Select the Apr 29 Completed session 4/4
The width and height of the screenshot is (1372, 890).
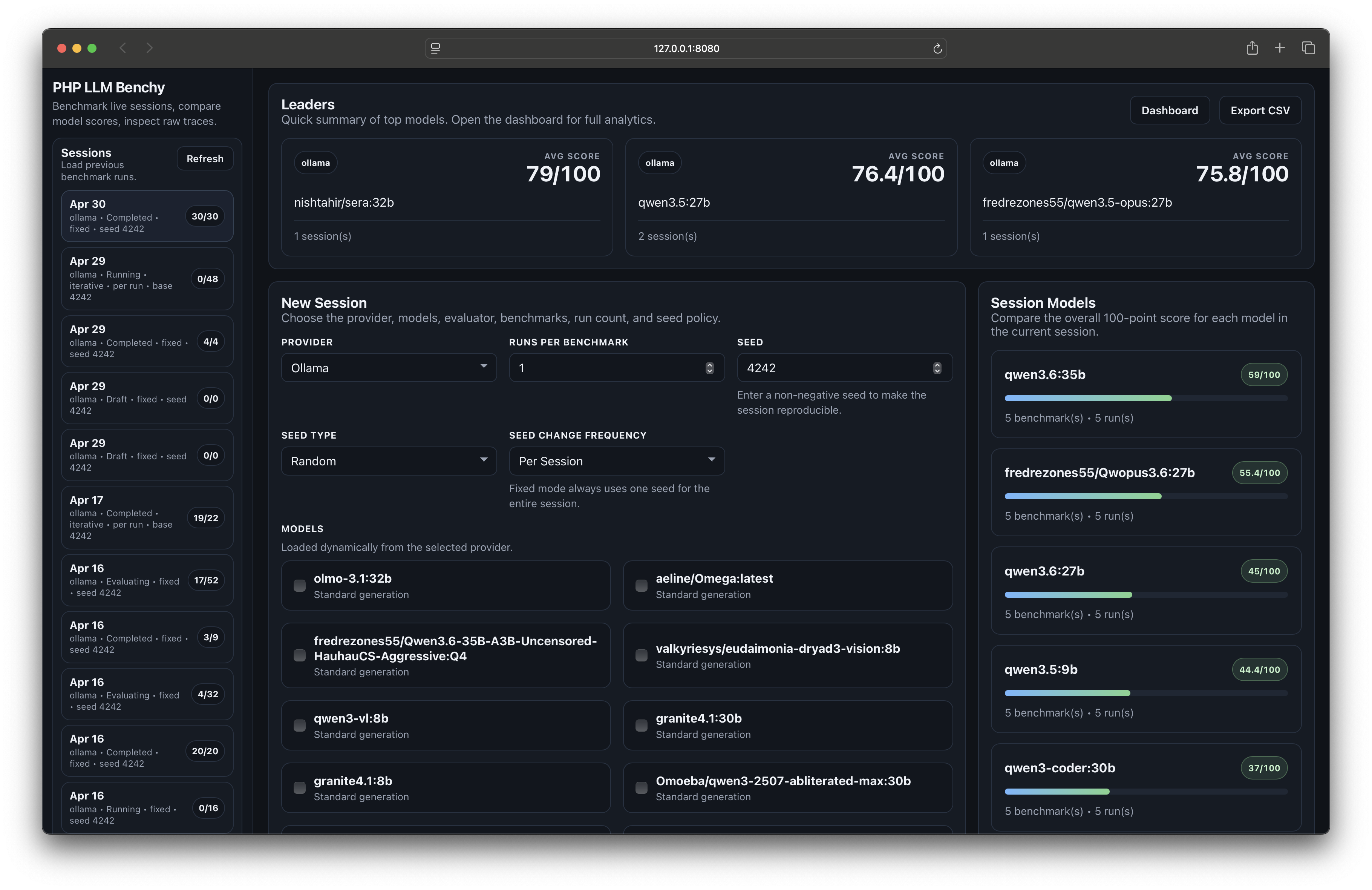click(x=147, y=341)
